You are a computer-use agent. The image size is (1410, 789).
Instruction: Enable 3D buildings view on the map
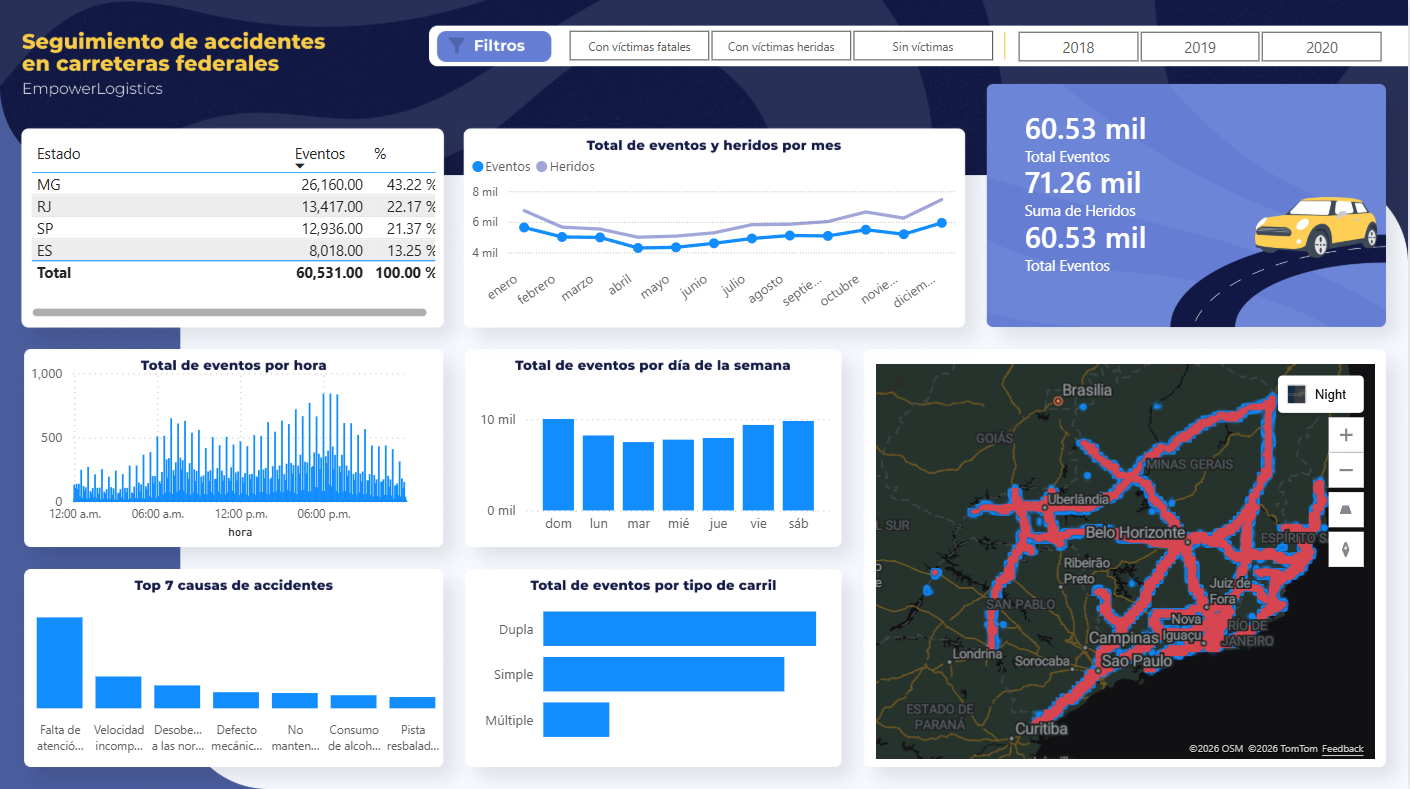click(x=1345, y=509)
